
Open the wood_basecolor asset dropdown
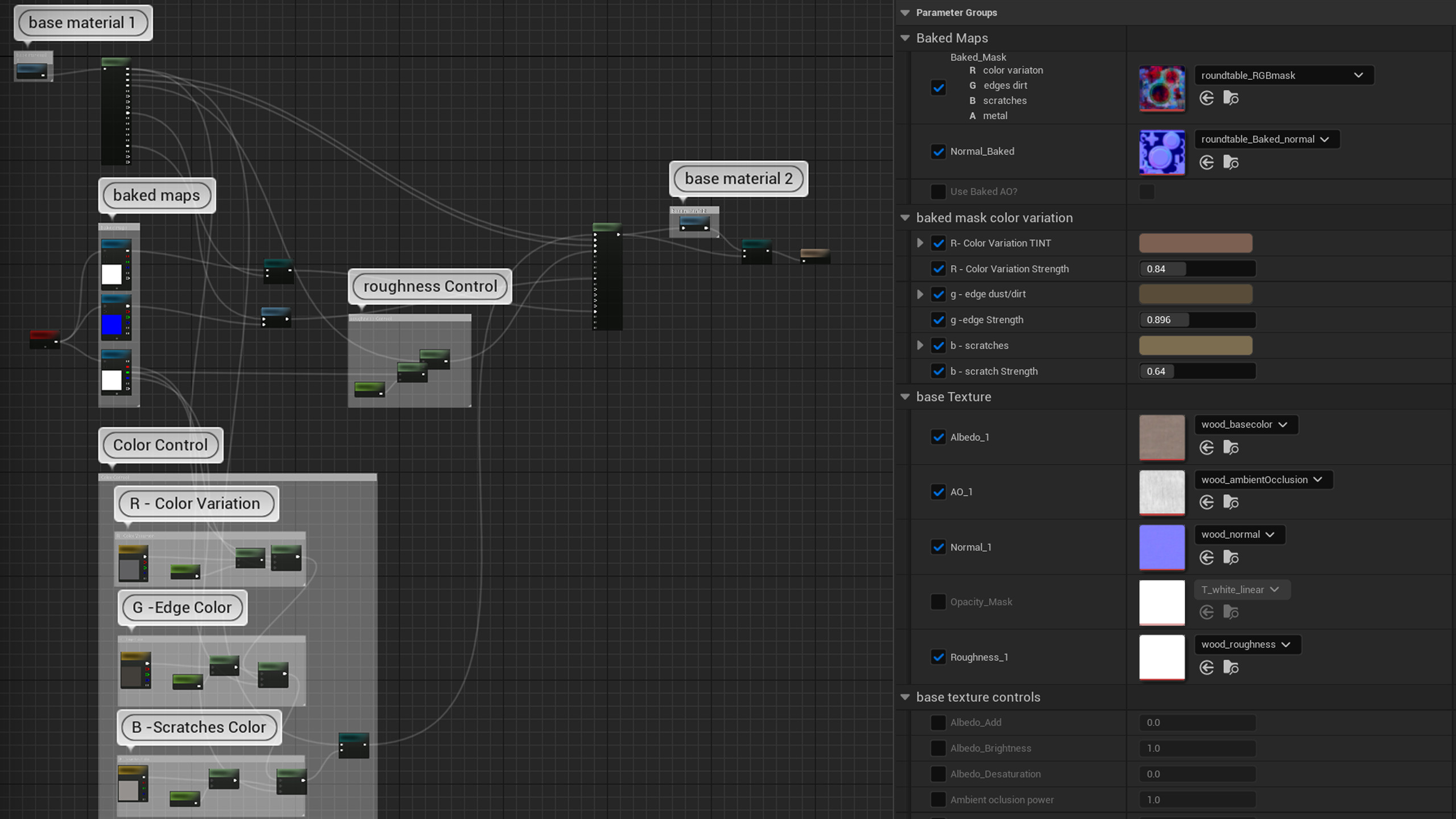[x=1246, y=424]
